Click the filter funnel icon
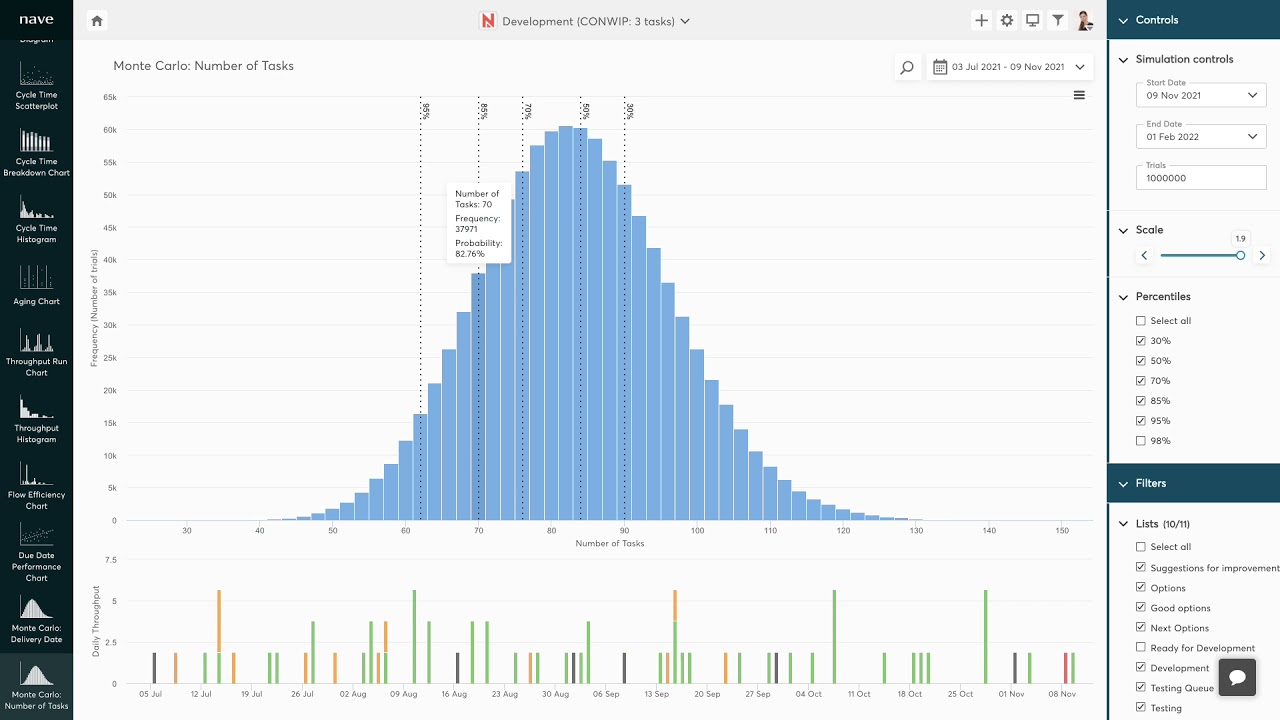Viewport: 1280px width, 720px height. (1058, 20)
